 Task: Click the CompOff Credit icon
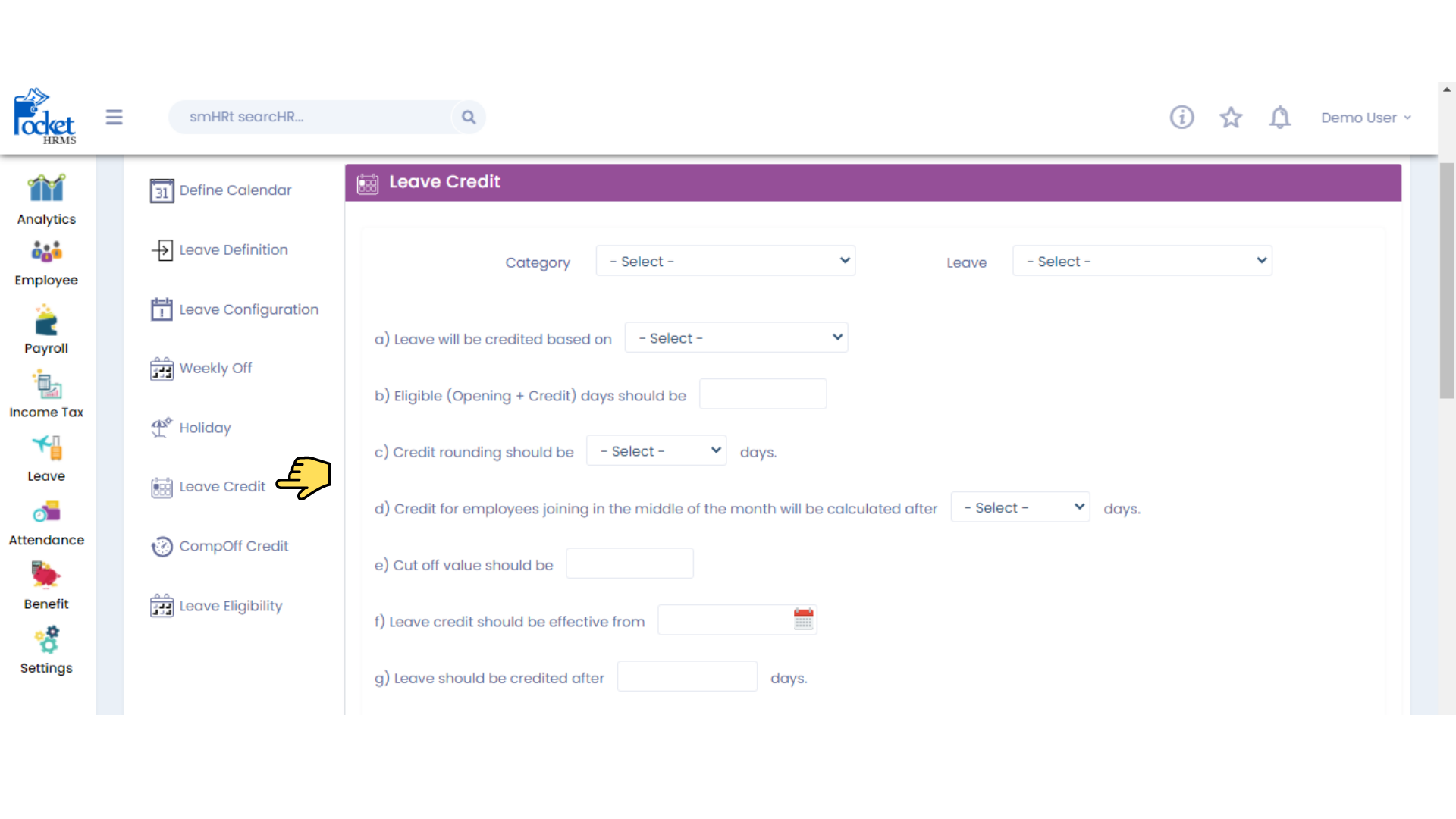[x=162, y=547]
